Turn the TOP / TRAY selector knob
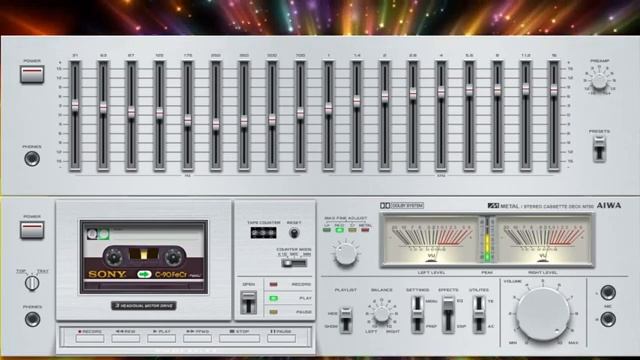640x360 pixels. pyautogui.click(x=32, y=283)
